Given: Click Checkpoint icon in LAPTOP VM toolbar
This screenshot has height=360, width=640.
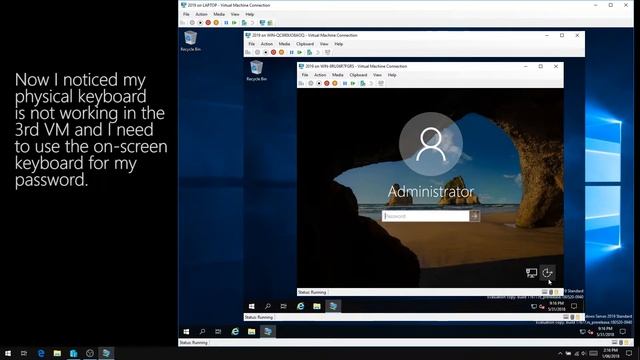Looking at the screenshot, I should (x=244, y=22).
